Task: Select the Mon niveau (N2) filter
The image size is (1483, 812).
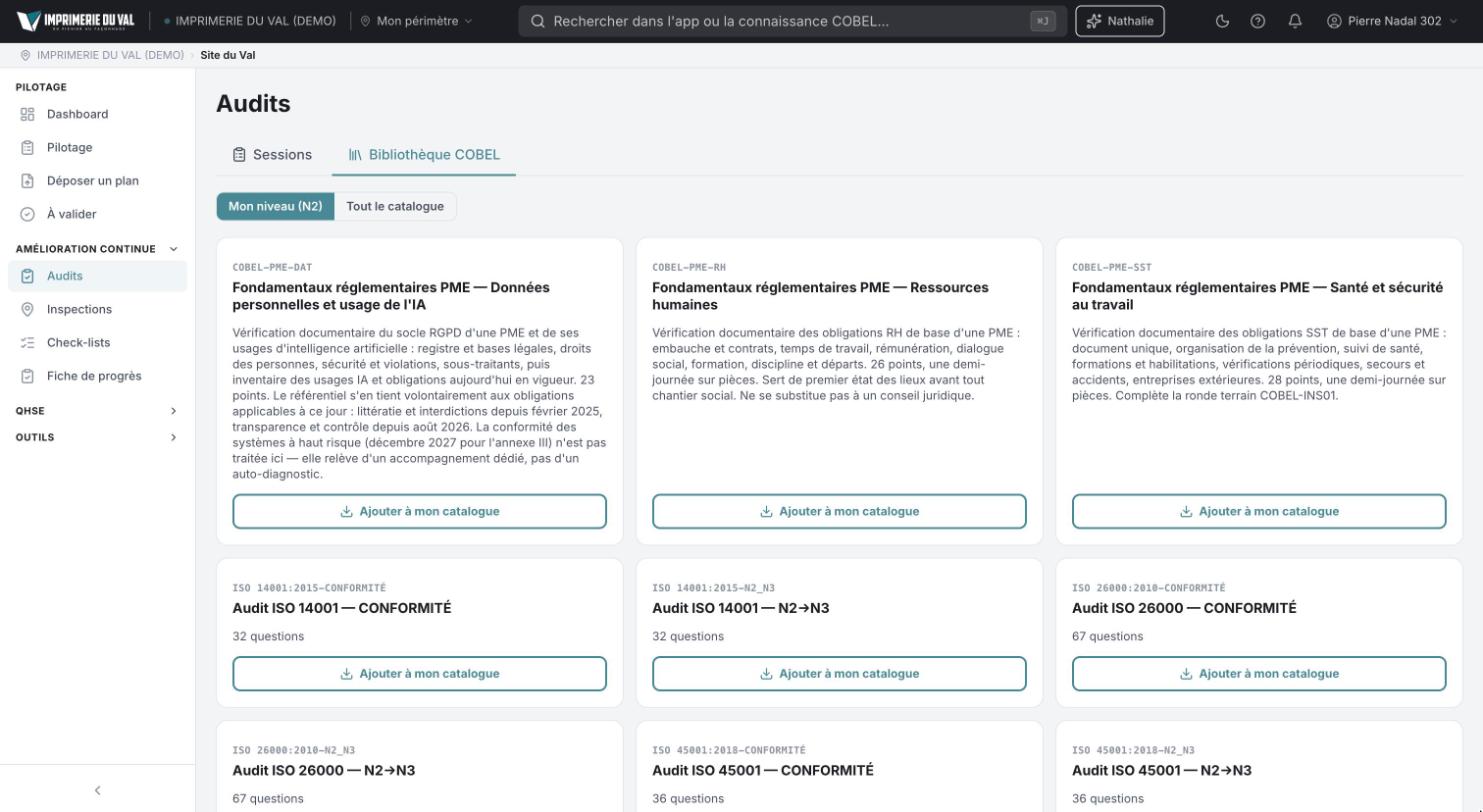Action: [275, 206]
